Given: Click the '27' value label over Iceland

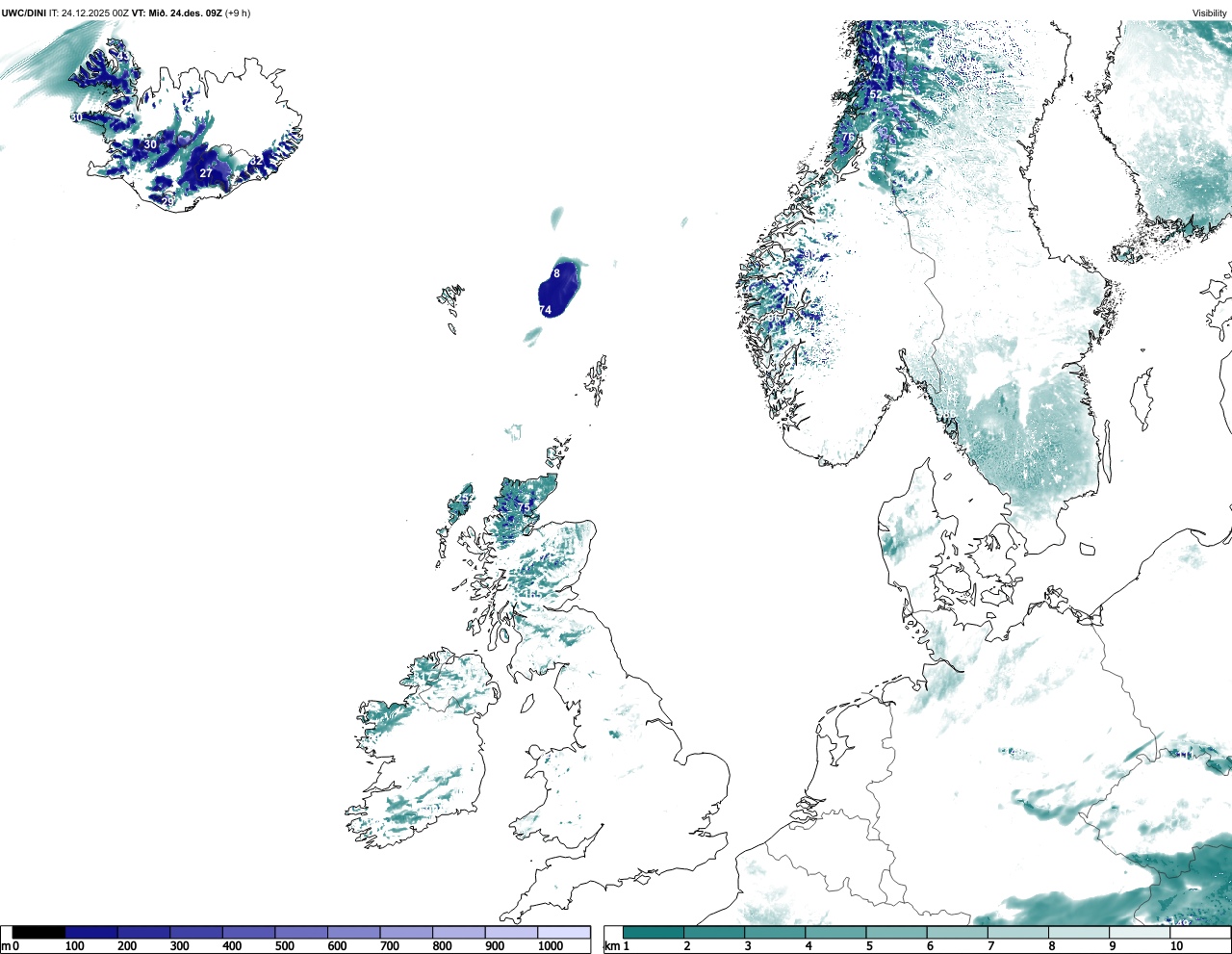Looking at the screenshot, I should point(206,173).
